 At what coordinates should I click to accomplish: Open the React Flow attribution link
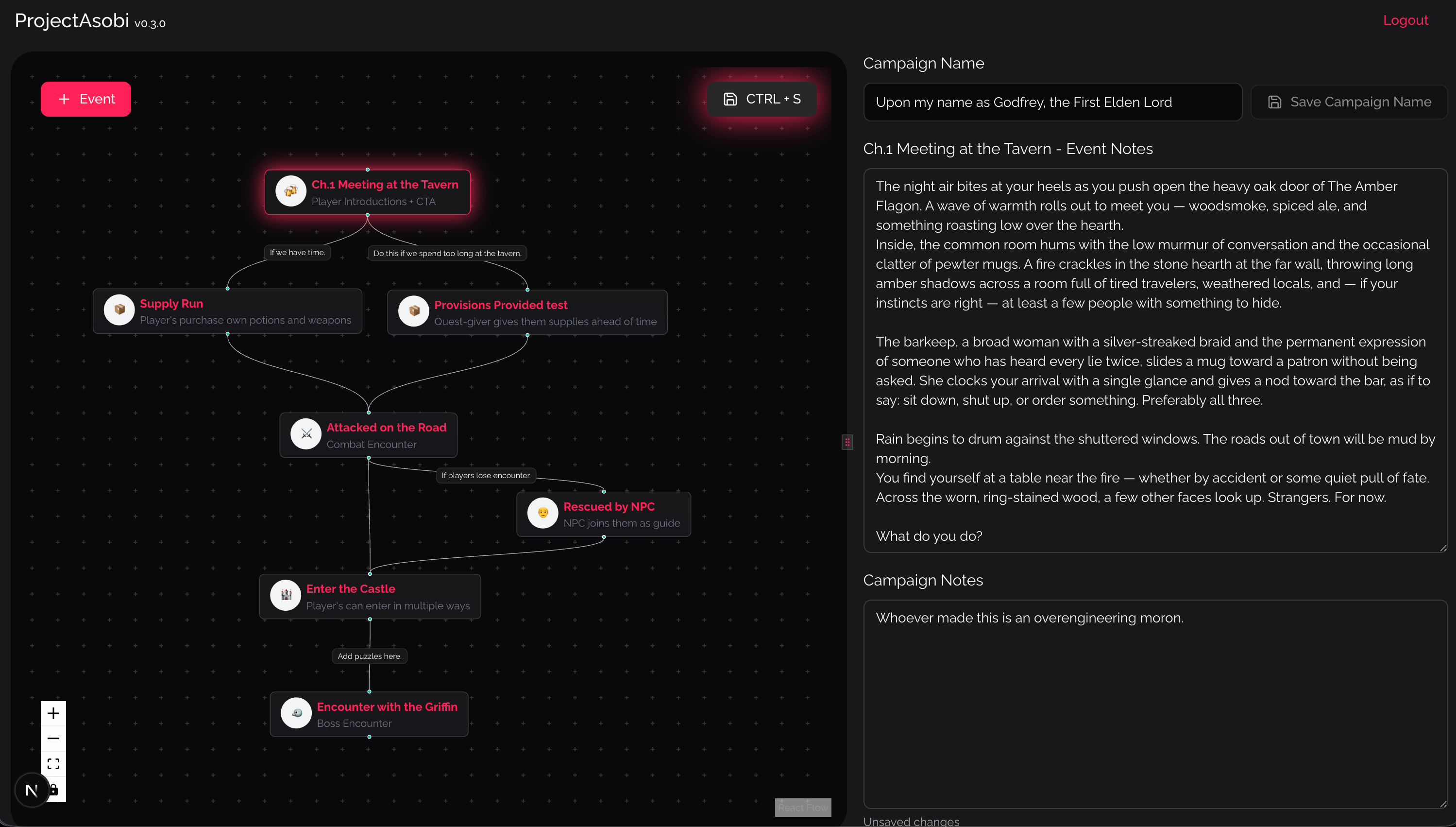click(x=803, y=807)
